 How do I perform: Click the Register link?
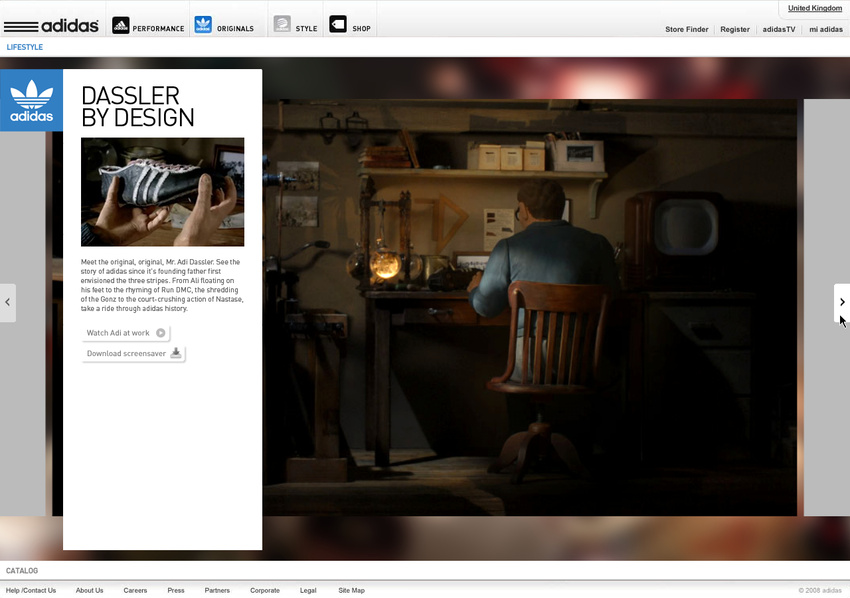click(735, 29)
